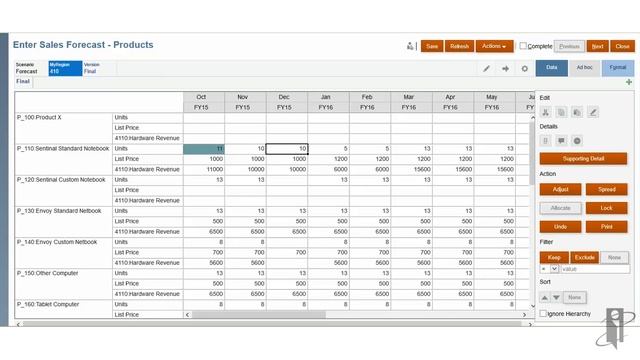
Task: Click the Version Final label
Action: coord(91,68)
